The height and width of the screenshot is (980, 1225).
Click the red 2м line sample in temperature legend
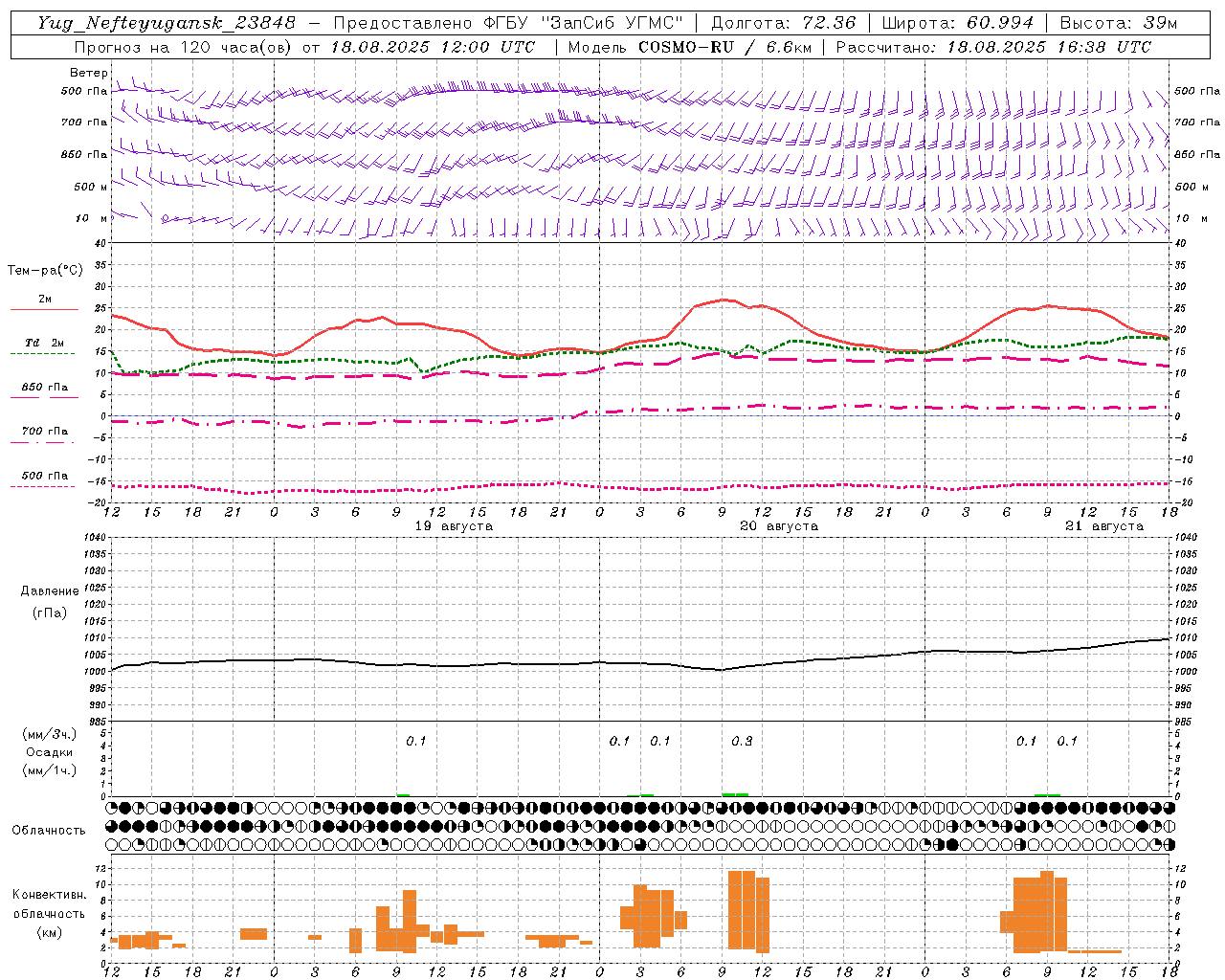(44, 309)
